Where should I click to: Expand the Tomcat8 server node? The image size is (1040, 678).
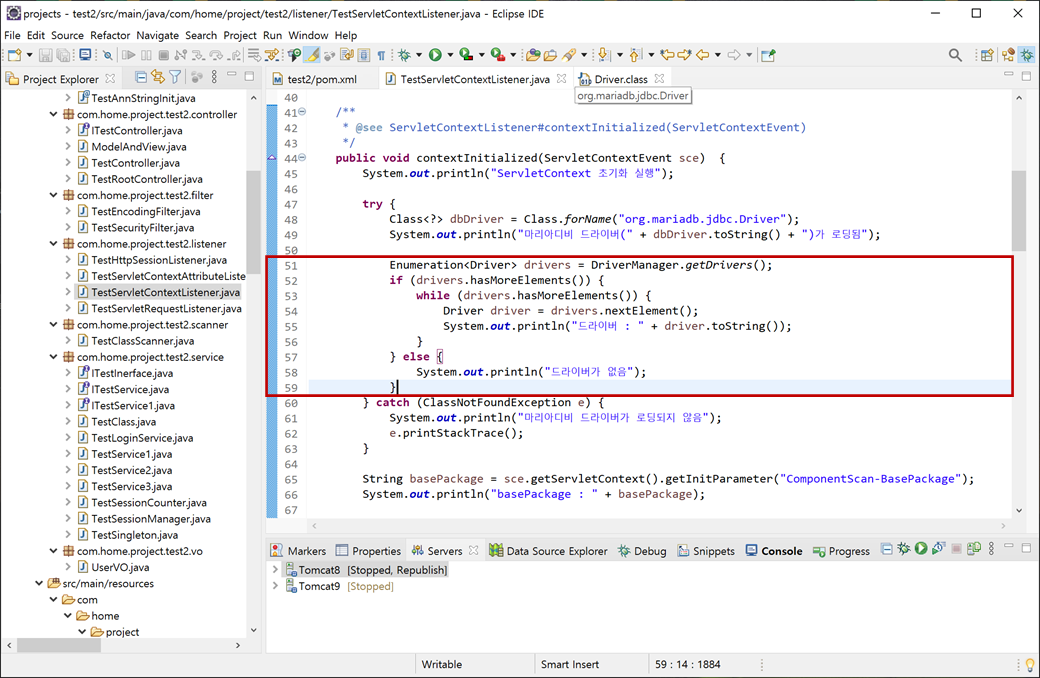click(275, 569)
